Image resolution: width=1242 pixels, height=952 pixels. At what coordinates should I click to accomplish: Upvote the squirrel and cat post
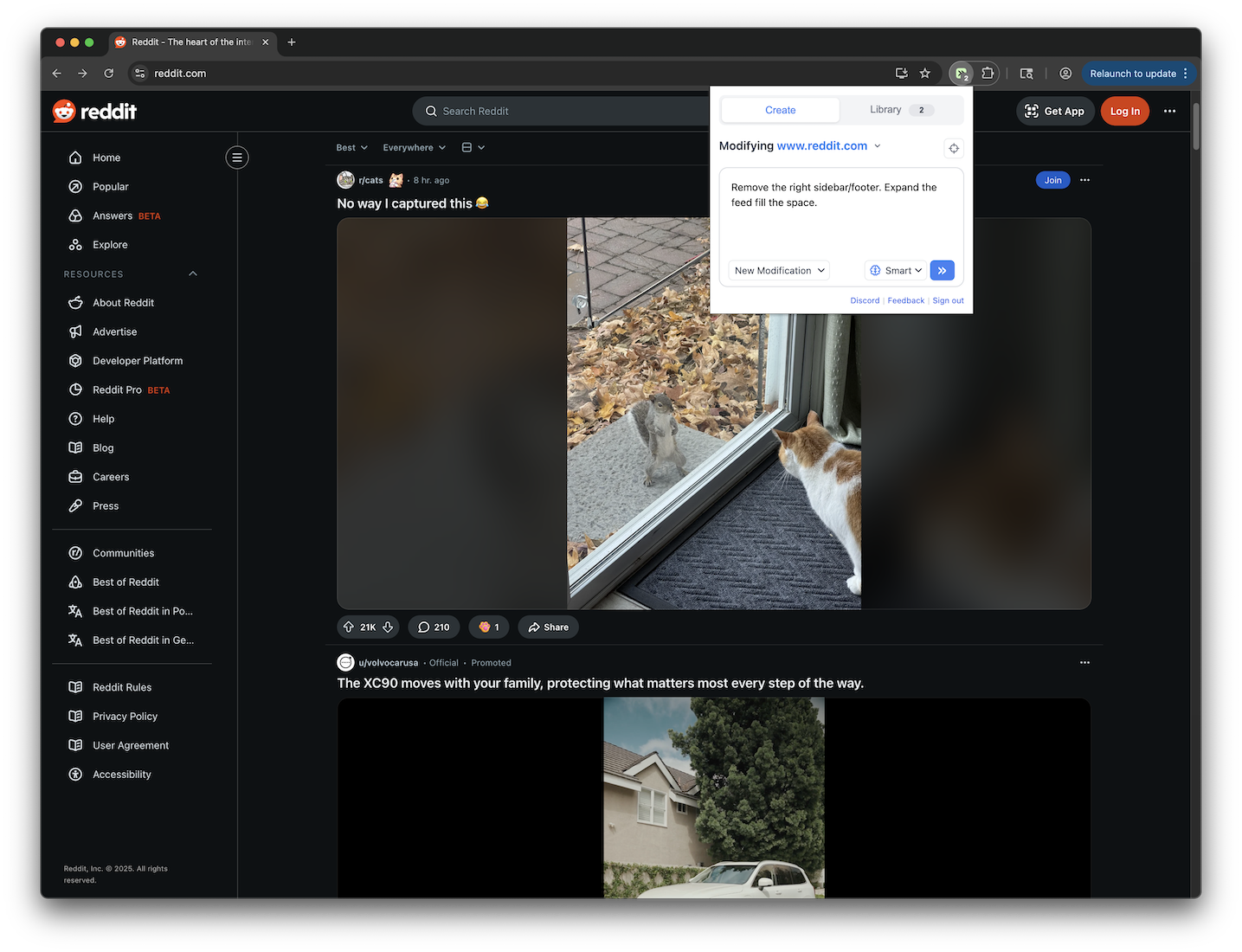coord(350,627)
